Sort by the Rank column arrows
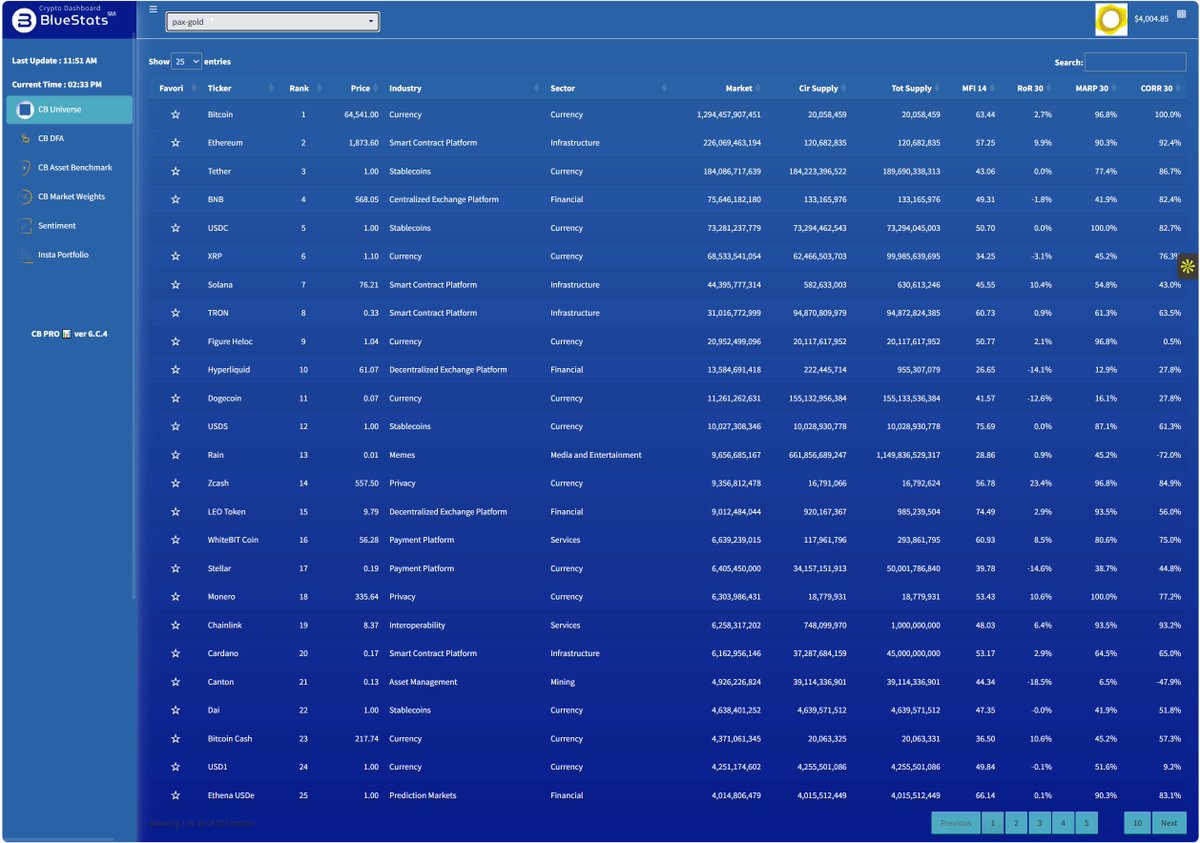The height and width of the screenshot is (843, 1200). pos(319,89)
